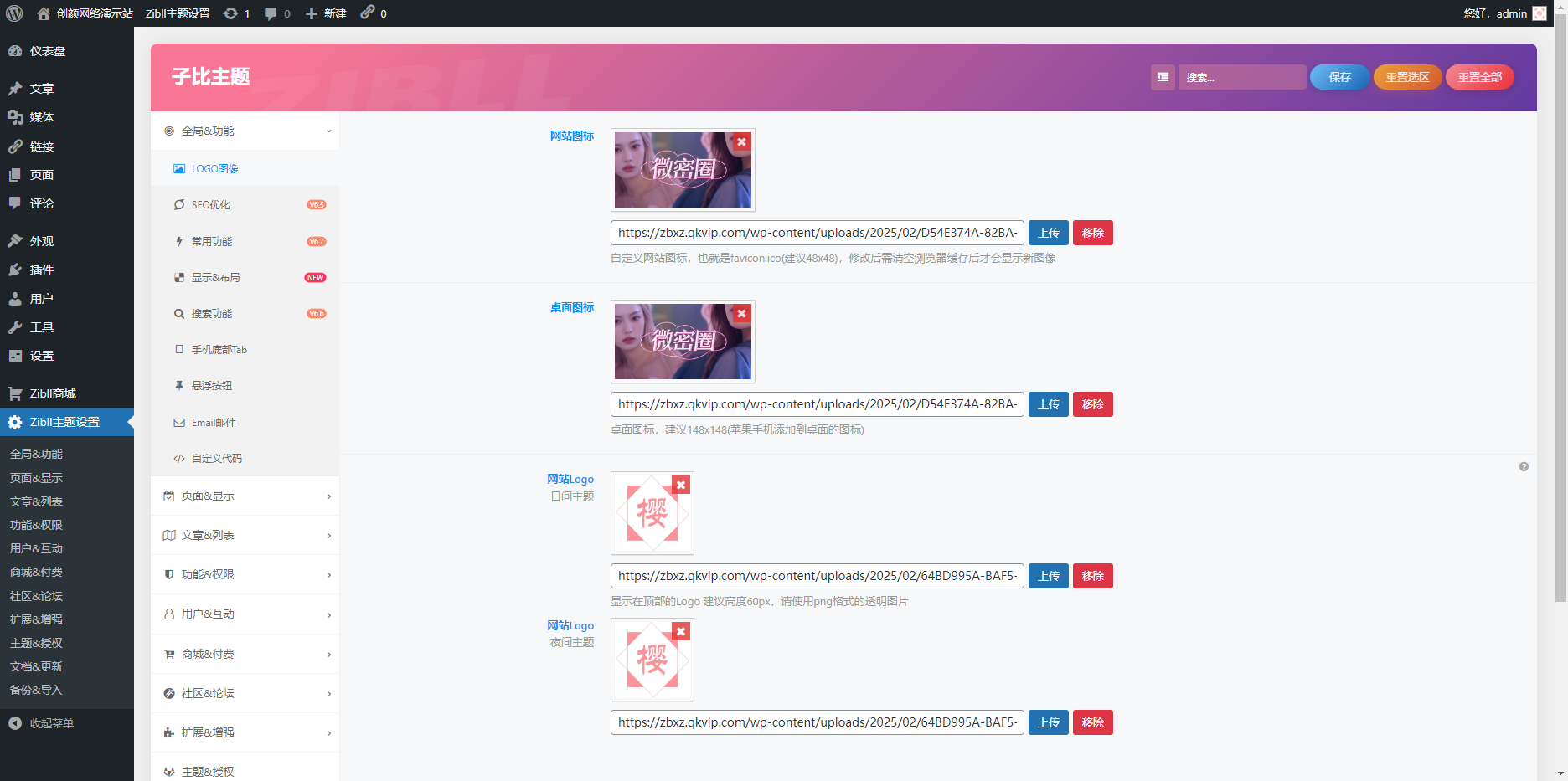Select the 悬浮按钮 tab
The width and height of the screenshot is (1568, 781).
[245, 385]
